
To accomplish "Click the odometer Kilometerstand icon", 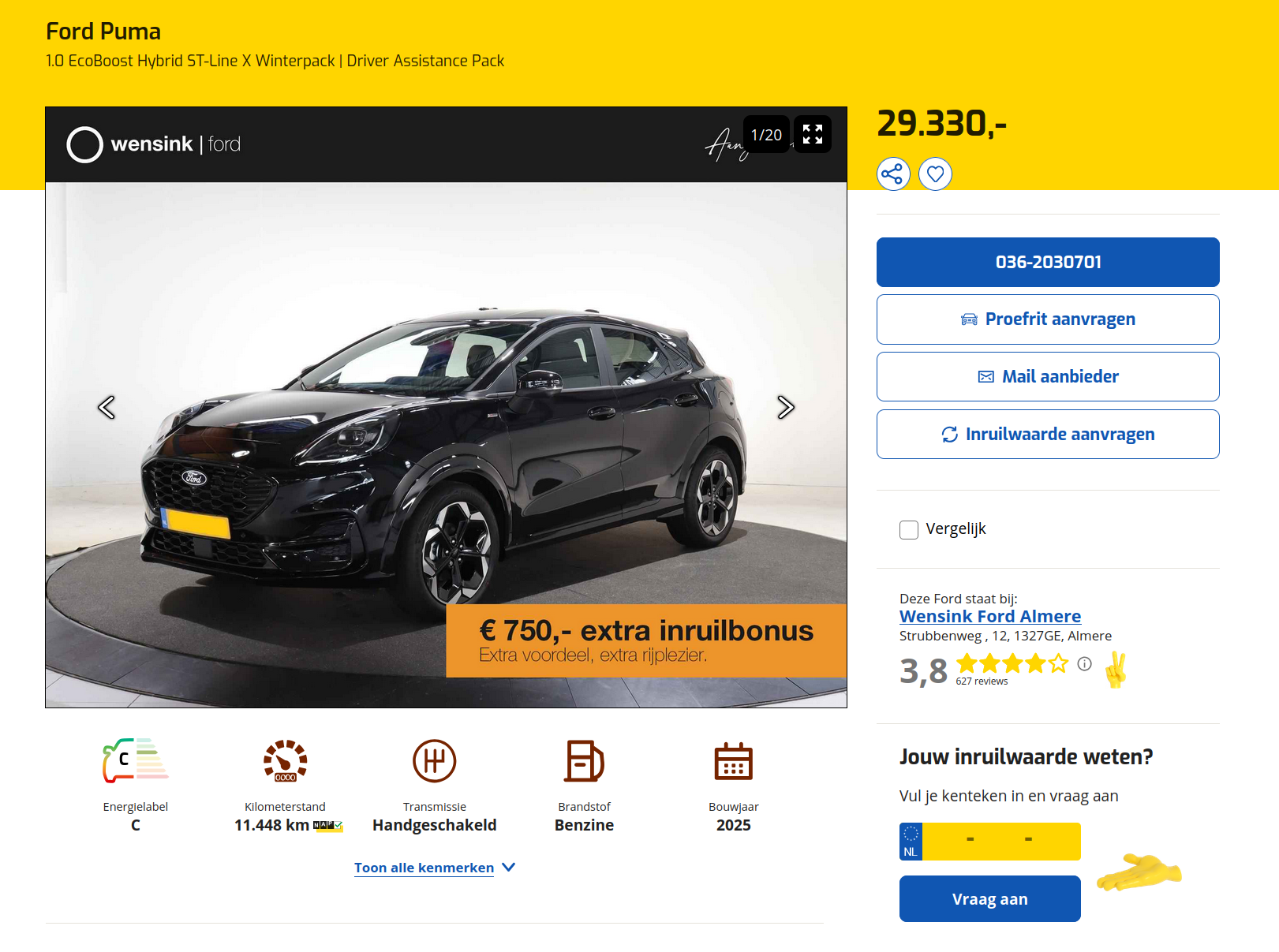I will pos(285,761).
